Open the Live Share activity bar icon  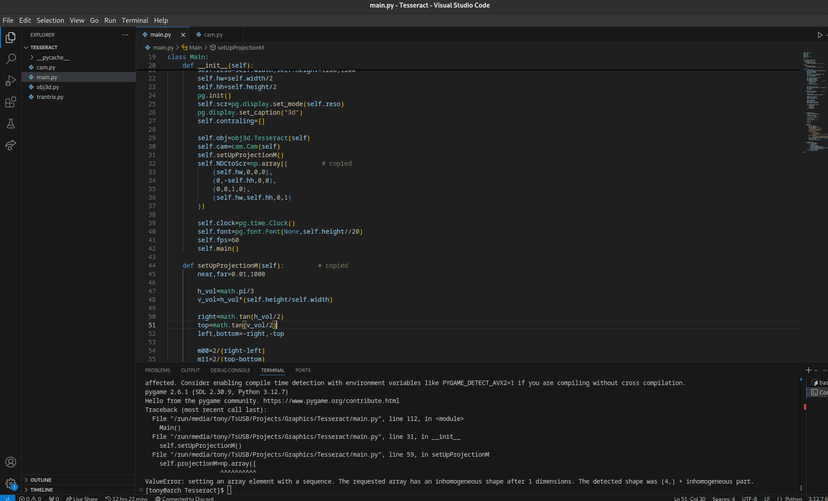click(x=11, y=145)
